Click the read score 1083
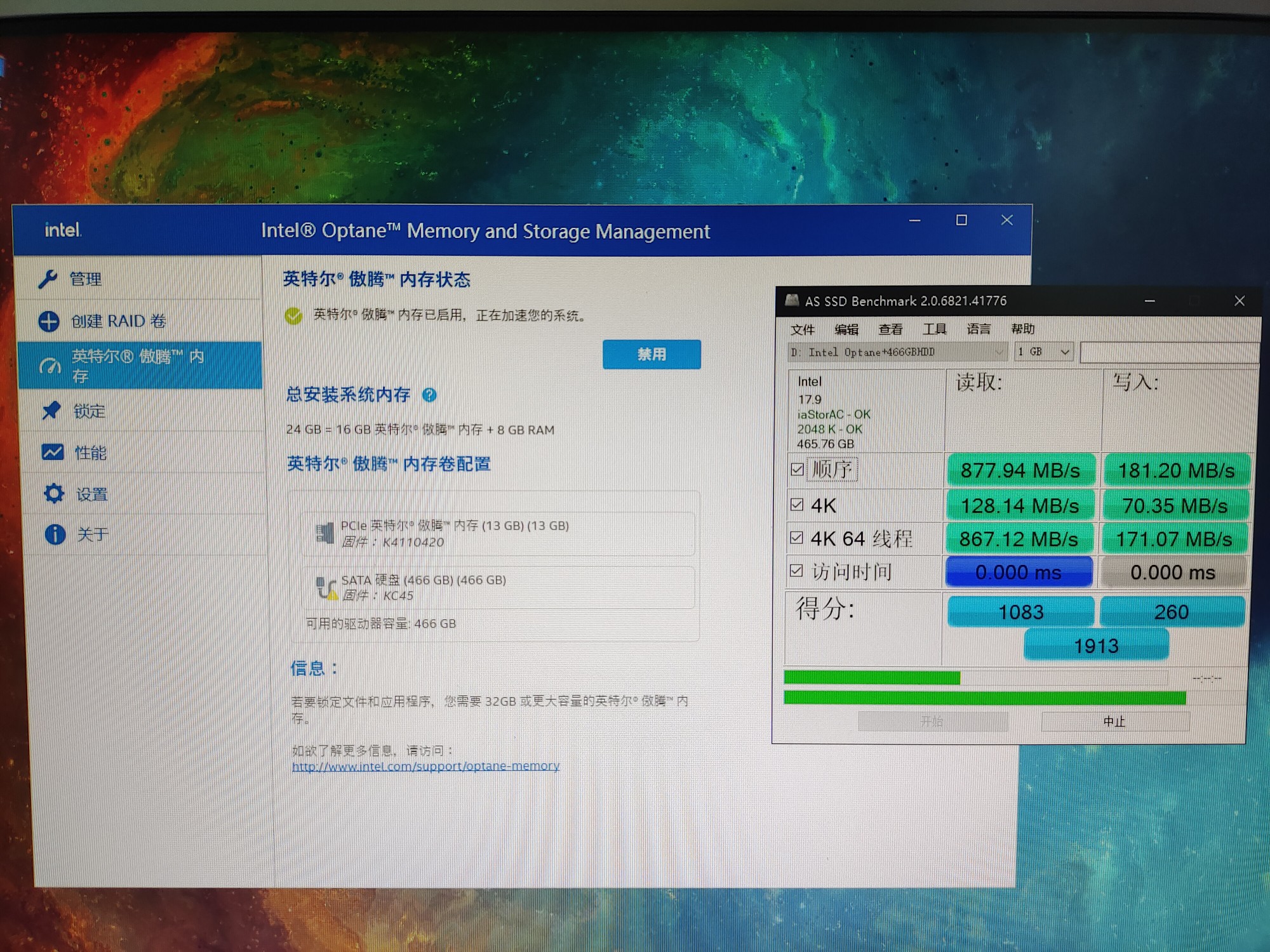The image size is (1270, 952). coord(1020,612)
